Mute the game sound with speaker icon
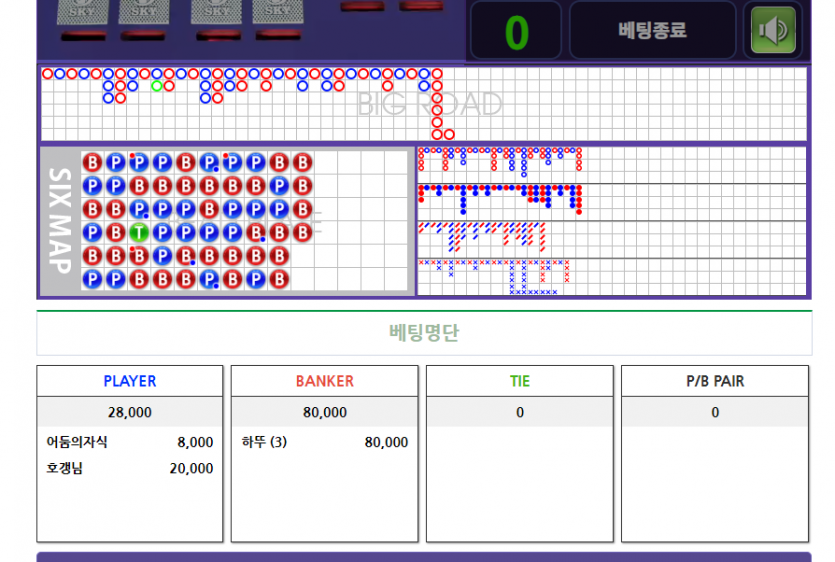835x562 pixels. click(x=773, y=30)
